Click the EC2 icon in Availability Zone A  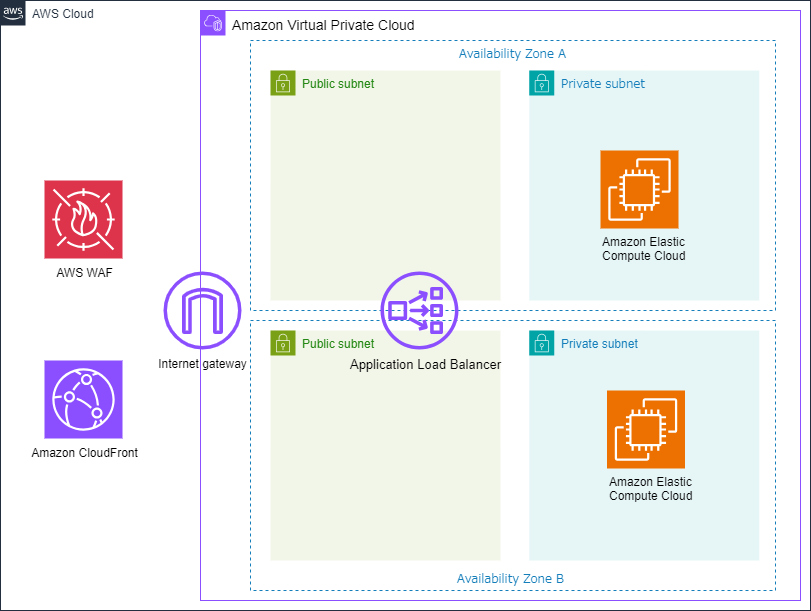(639, 189)
